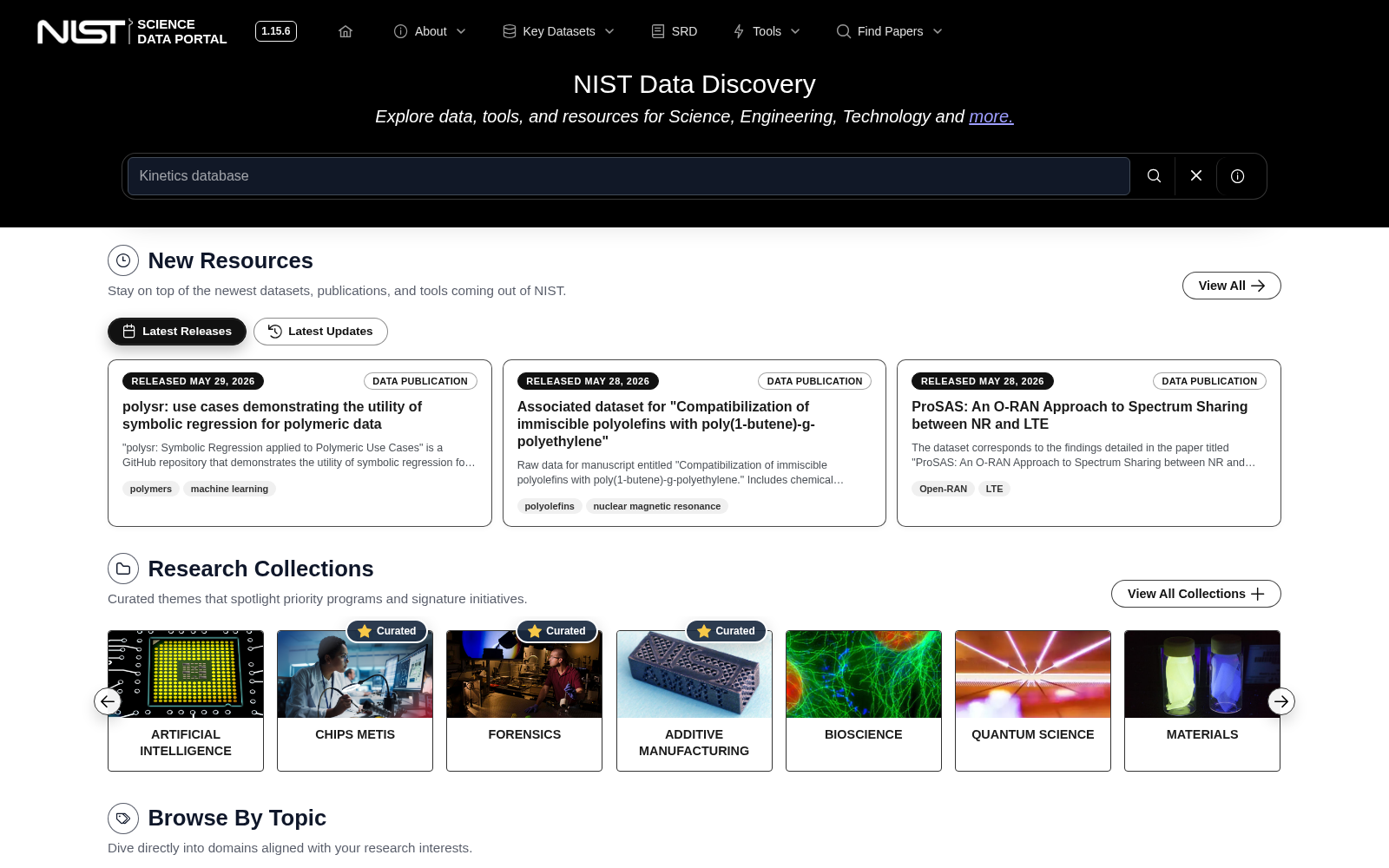1389x868 pixels.
Task: Open the Additive Manufacturing collection
Action: [x=694, y=700]
